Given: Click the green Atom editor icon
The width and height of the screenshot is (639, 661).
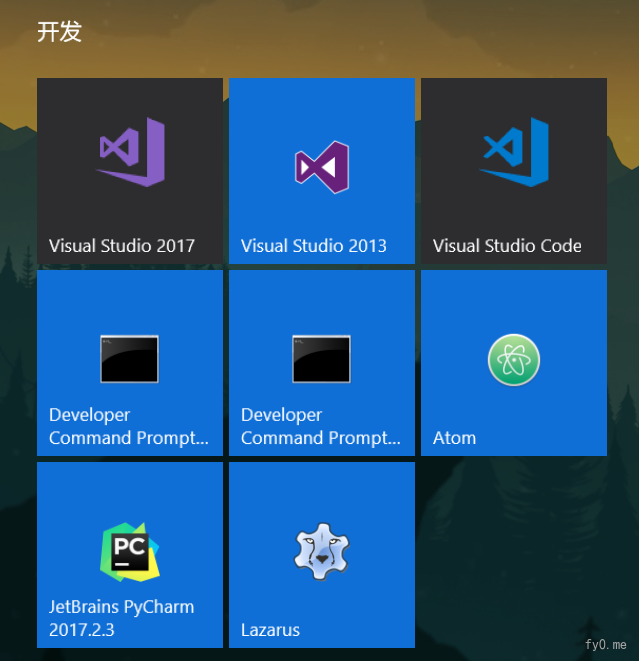Looking at the screenshot, I should (514, 360).
